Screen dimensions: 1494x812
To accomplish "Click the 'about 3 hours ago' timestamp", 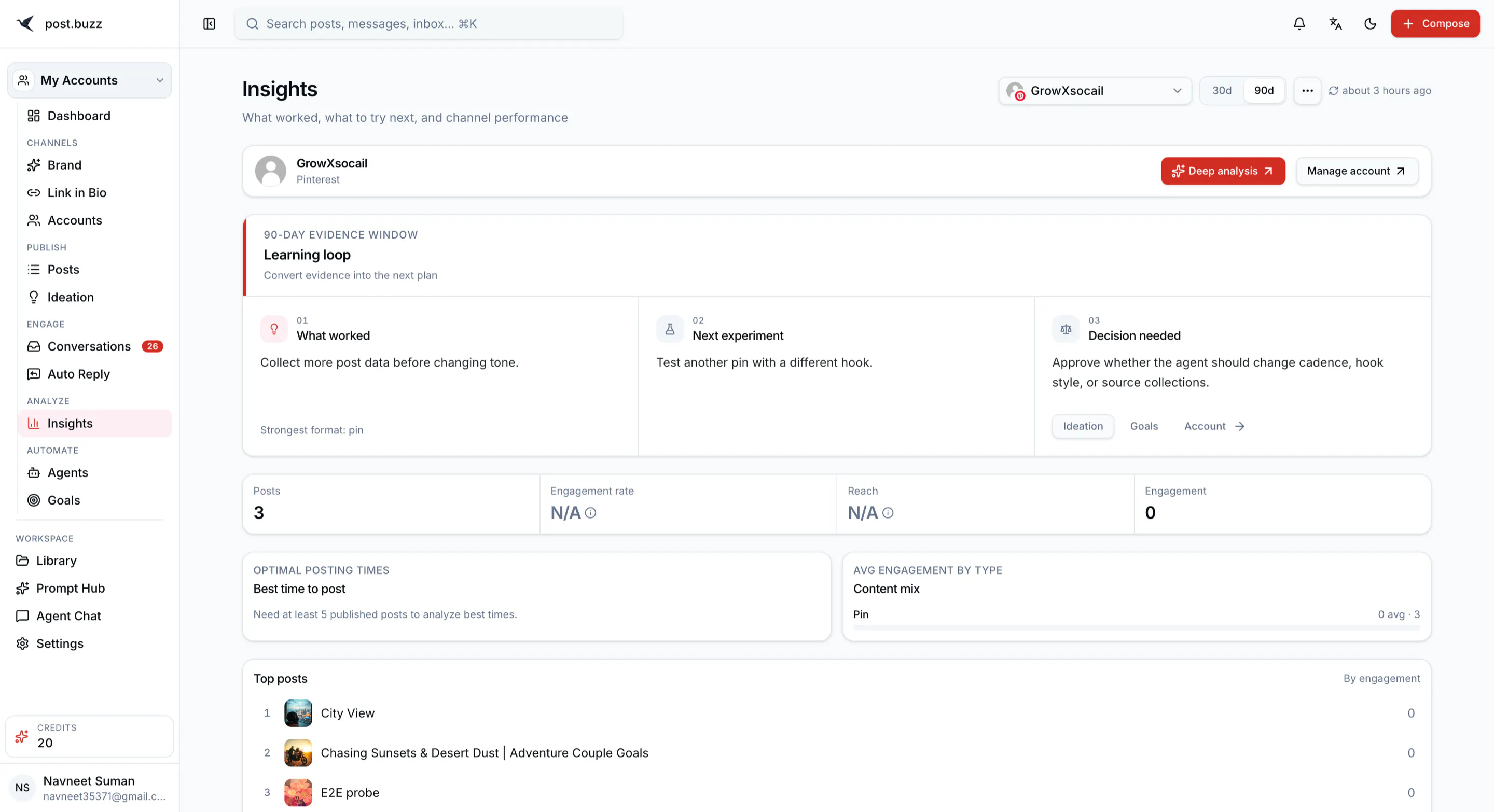I will [1386, 91].
